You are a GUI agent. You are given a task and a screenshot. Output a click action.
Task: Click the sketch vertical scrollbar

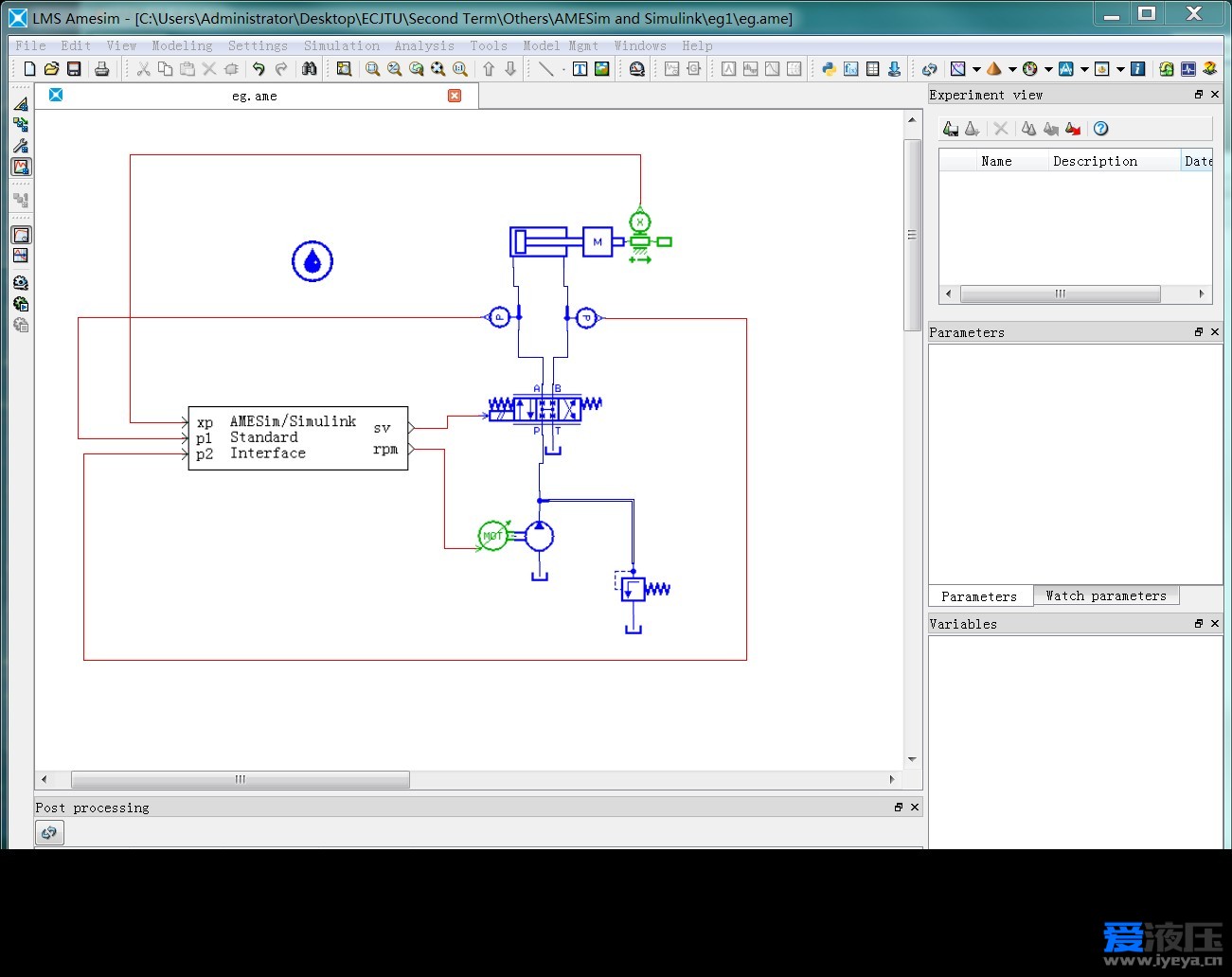912,235
